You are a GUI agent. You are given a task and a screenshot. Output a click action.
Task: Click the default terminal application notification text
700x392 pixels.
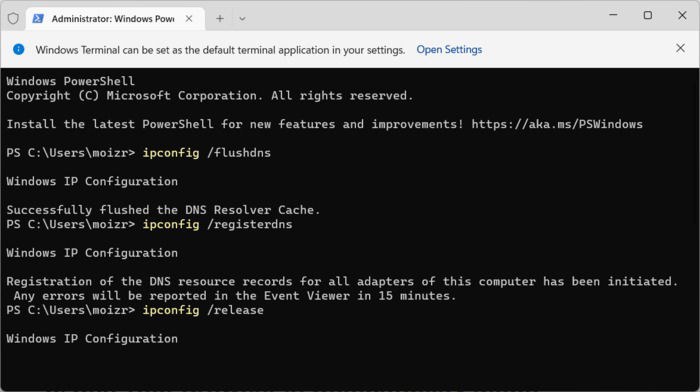[220, 50]
